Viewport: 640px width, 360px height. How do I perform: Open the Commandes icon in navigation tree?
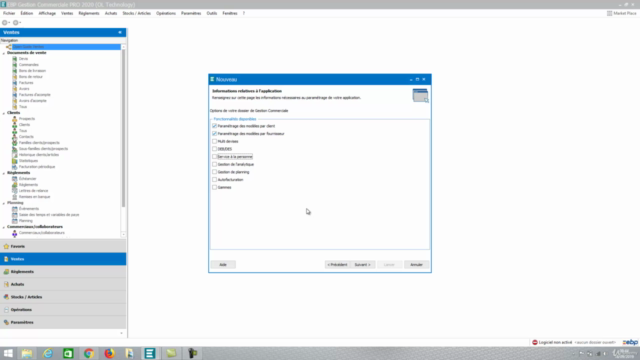coord(15,64)
